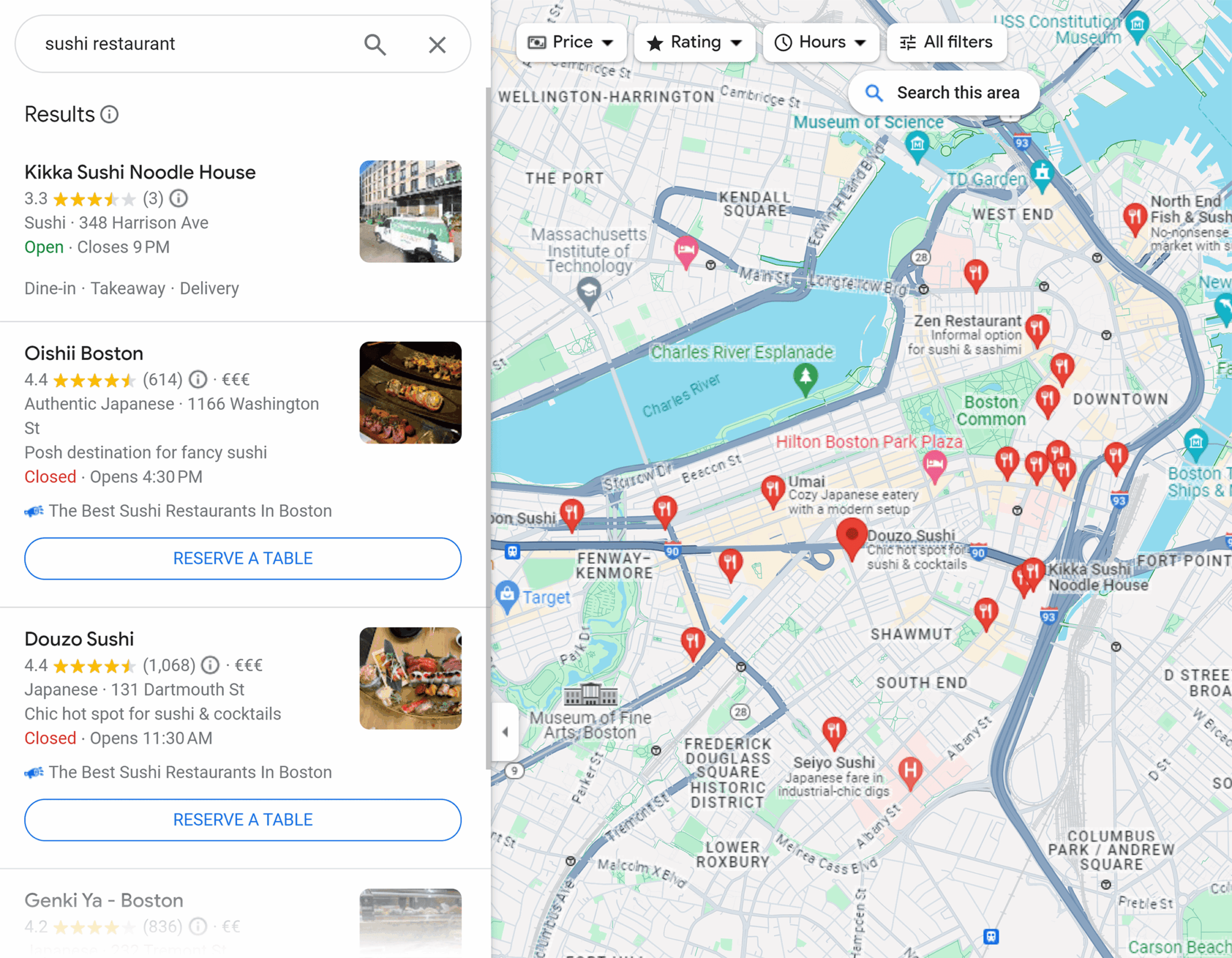The height and width of the screenshot is (958, 1232).
Task: Reserve a table at Oishii Boston
Action: [x=243, y=558]
